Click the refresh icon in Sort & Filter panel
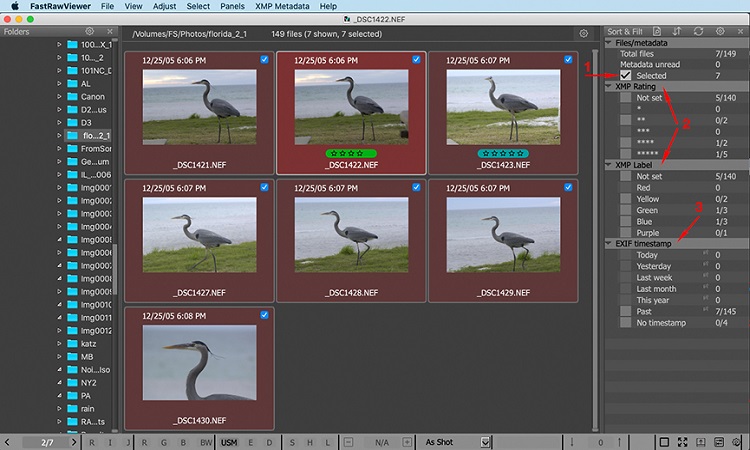This screenshot has width=750, height=450. [x=698, y=32]
